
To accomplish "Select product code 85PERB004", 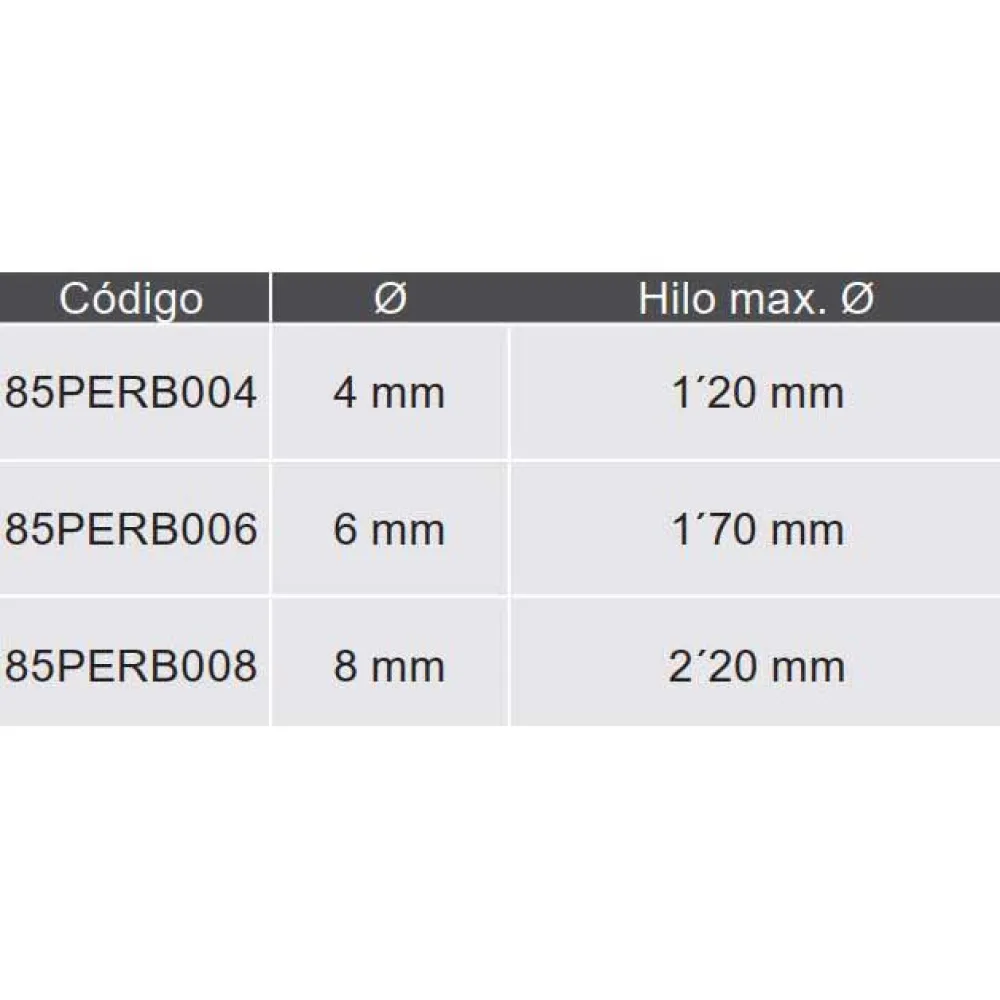I will pyautogui.click(x=131, y=393).
